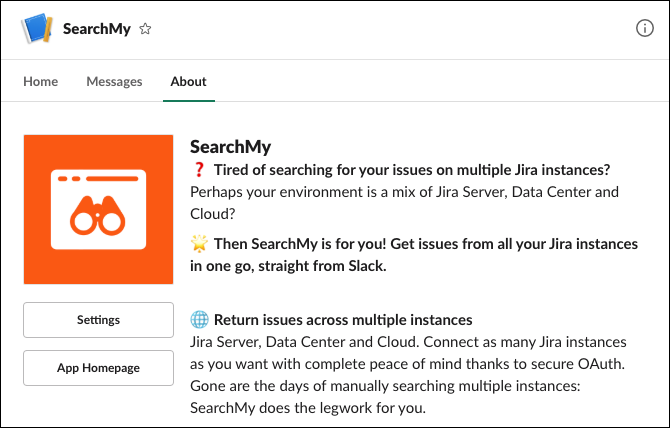Click 'SearchMy does the legwork for you.' text
Viewport: 670px width, 428px height.
click(308, 408)
